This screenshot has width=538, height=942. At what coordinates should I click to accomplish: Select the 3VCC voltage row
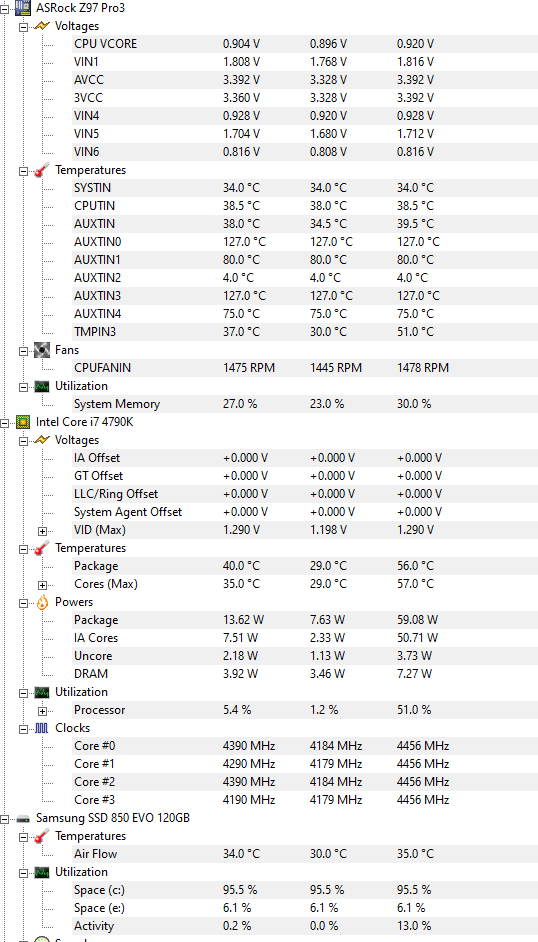pyautogui.click(x=304, y=98)
